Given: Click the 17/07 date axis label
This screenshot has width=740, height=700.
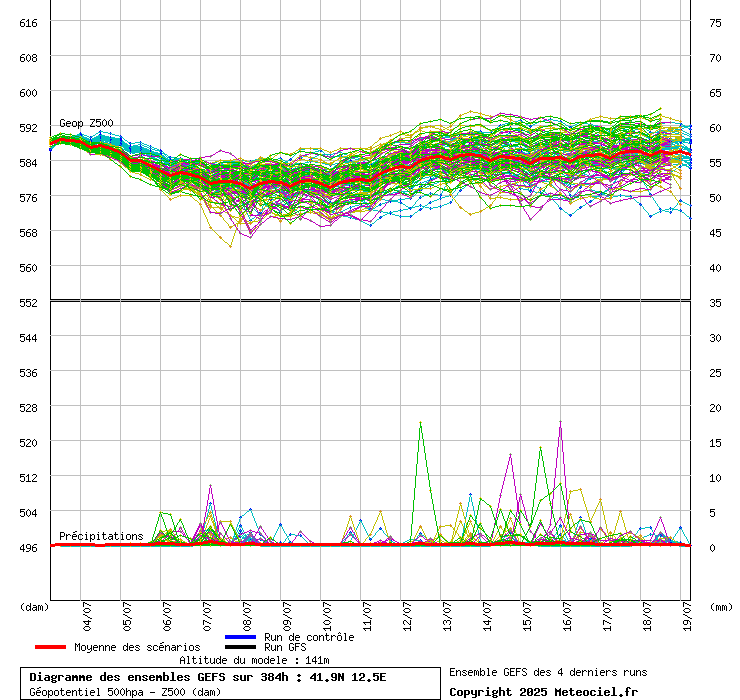Looking at the screenshot, I should click(607, 616).
